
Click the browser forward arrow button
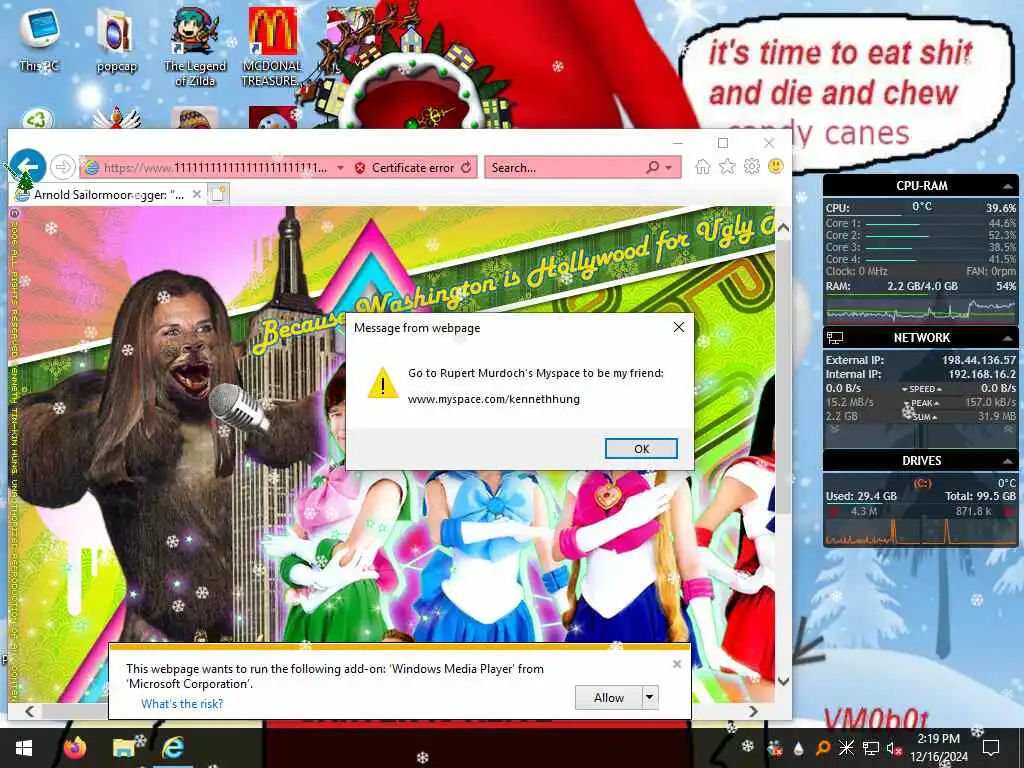(63, 167)
